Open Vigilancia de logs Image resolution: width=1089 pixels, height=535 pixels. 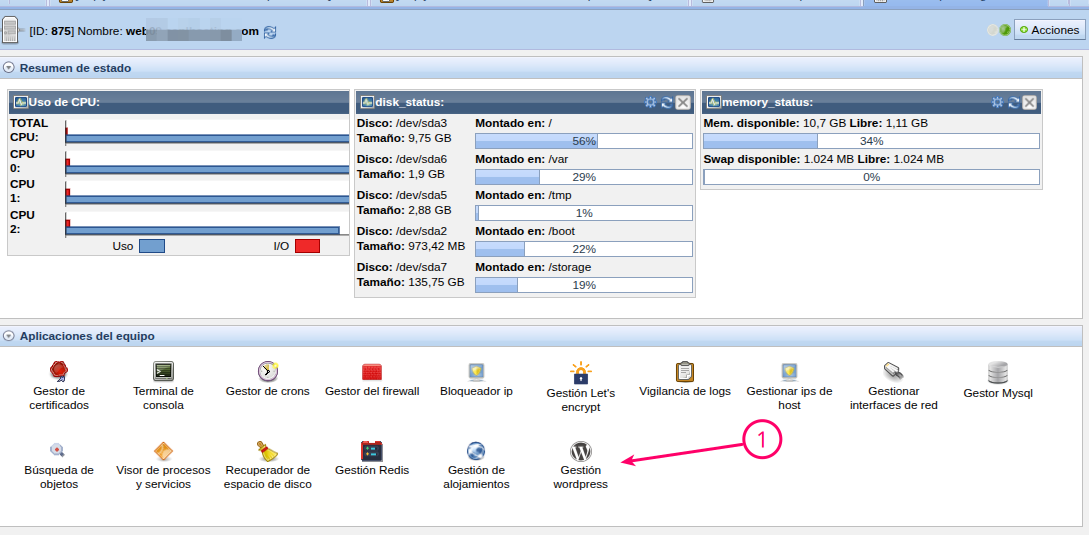[x=685, y=372]
